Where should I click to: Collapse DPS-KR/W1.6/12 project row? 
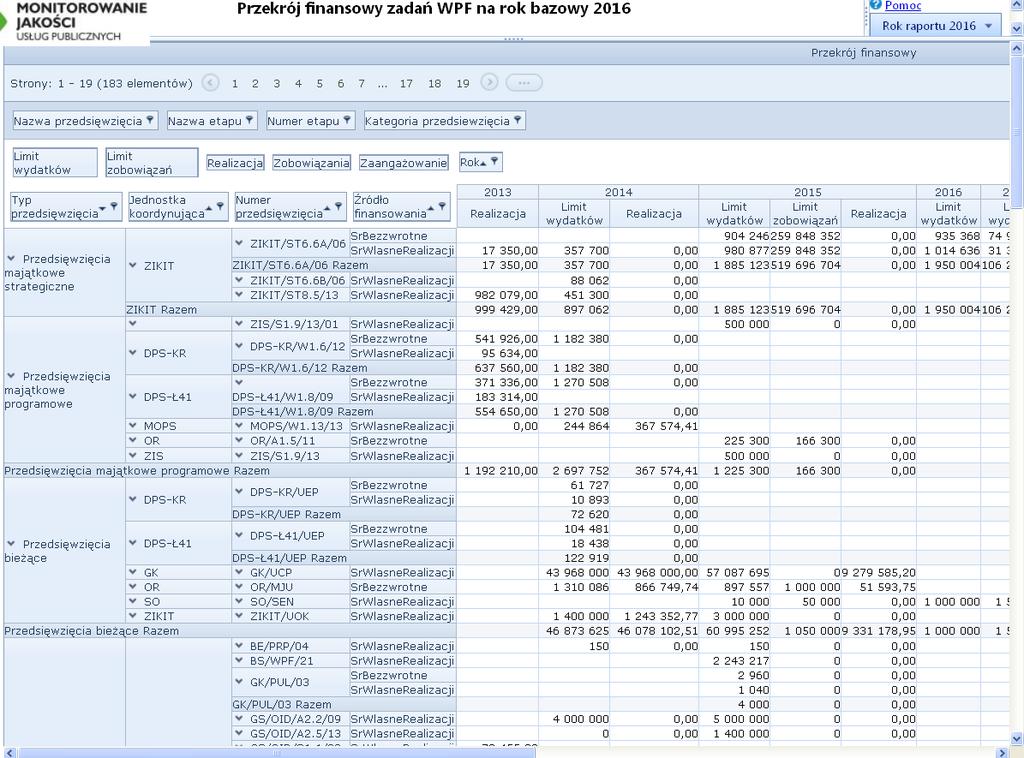(239, 346)
